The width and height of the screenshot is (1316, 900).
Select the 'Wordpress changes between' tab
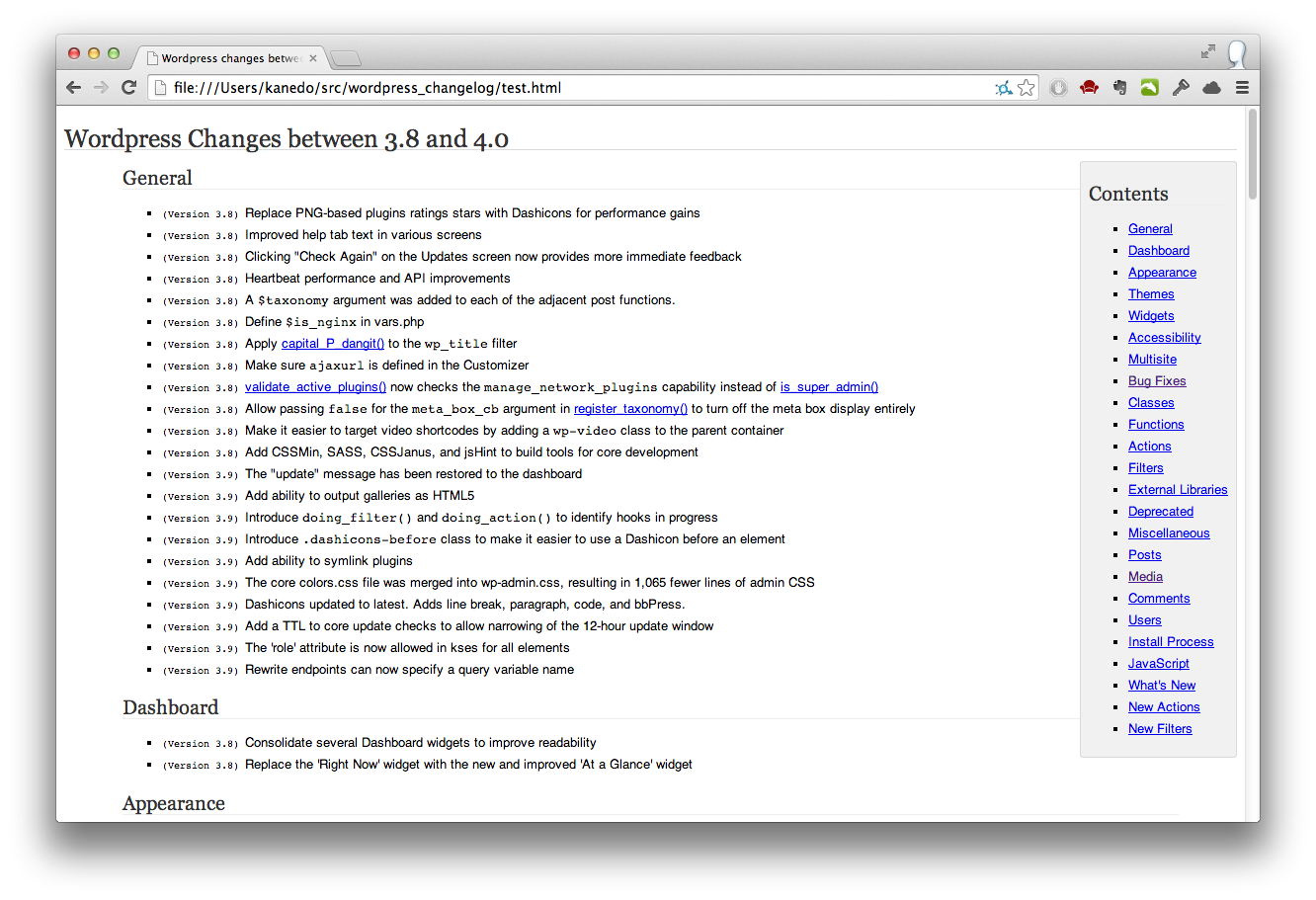tap(231, 58)
